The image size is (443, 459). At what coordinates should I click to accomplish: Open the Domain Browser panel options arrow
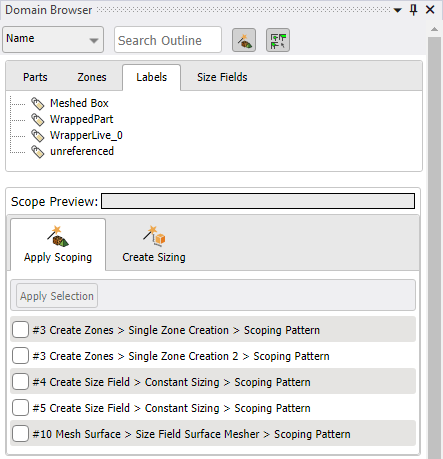click(x=397, y=10)
